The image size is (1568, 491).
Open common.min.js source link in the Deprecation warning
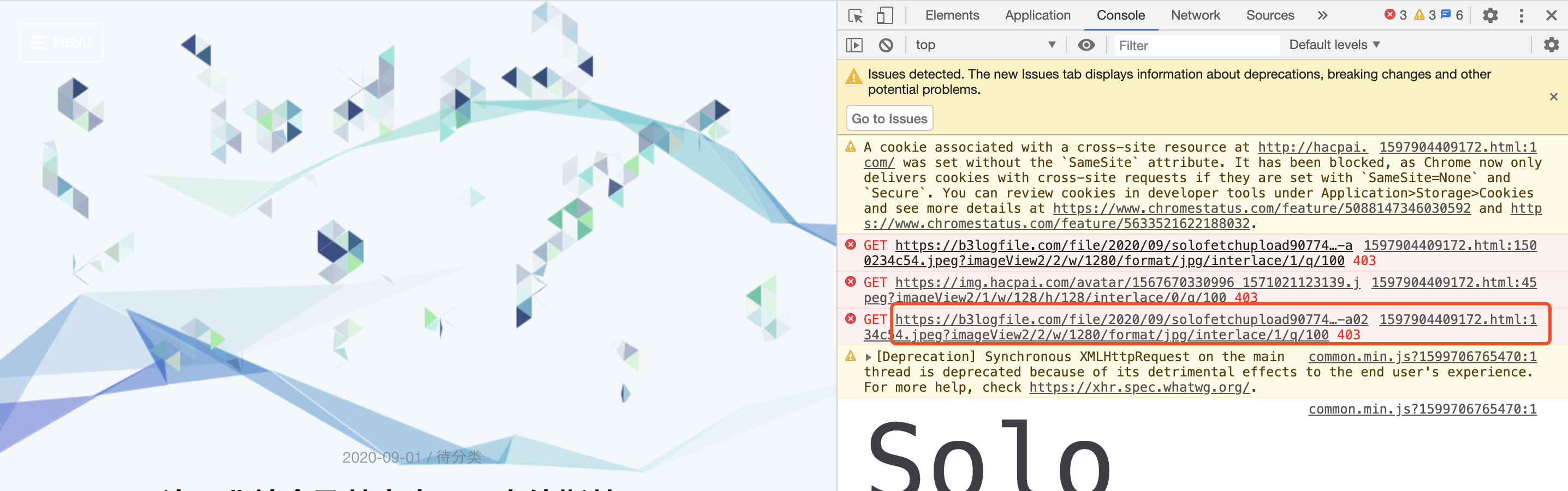pyautogui.click(x=1423, y=357)
